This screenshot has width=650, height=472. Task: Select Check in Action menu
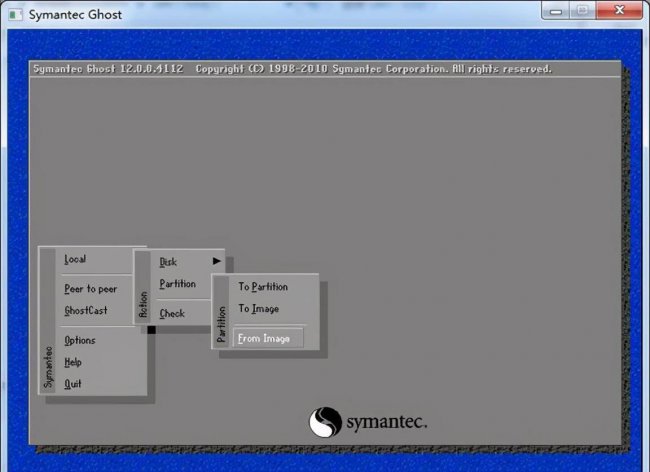172,314
